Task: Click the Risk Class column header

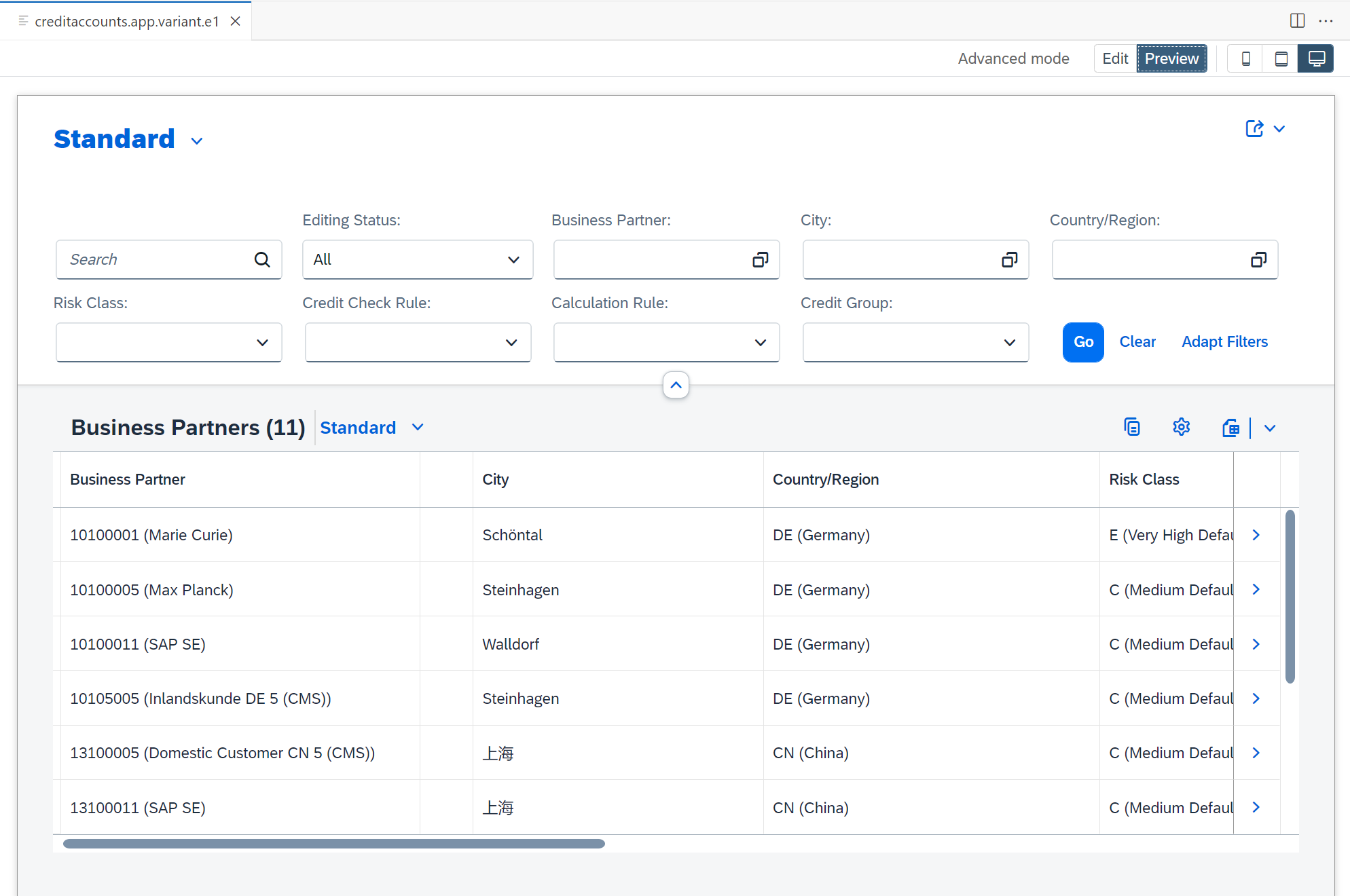Action: 1167,479
